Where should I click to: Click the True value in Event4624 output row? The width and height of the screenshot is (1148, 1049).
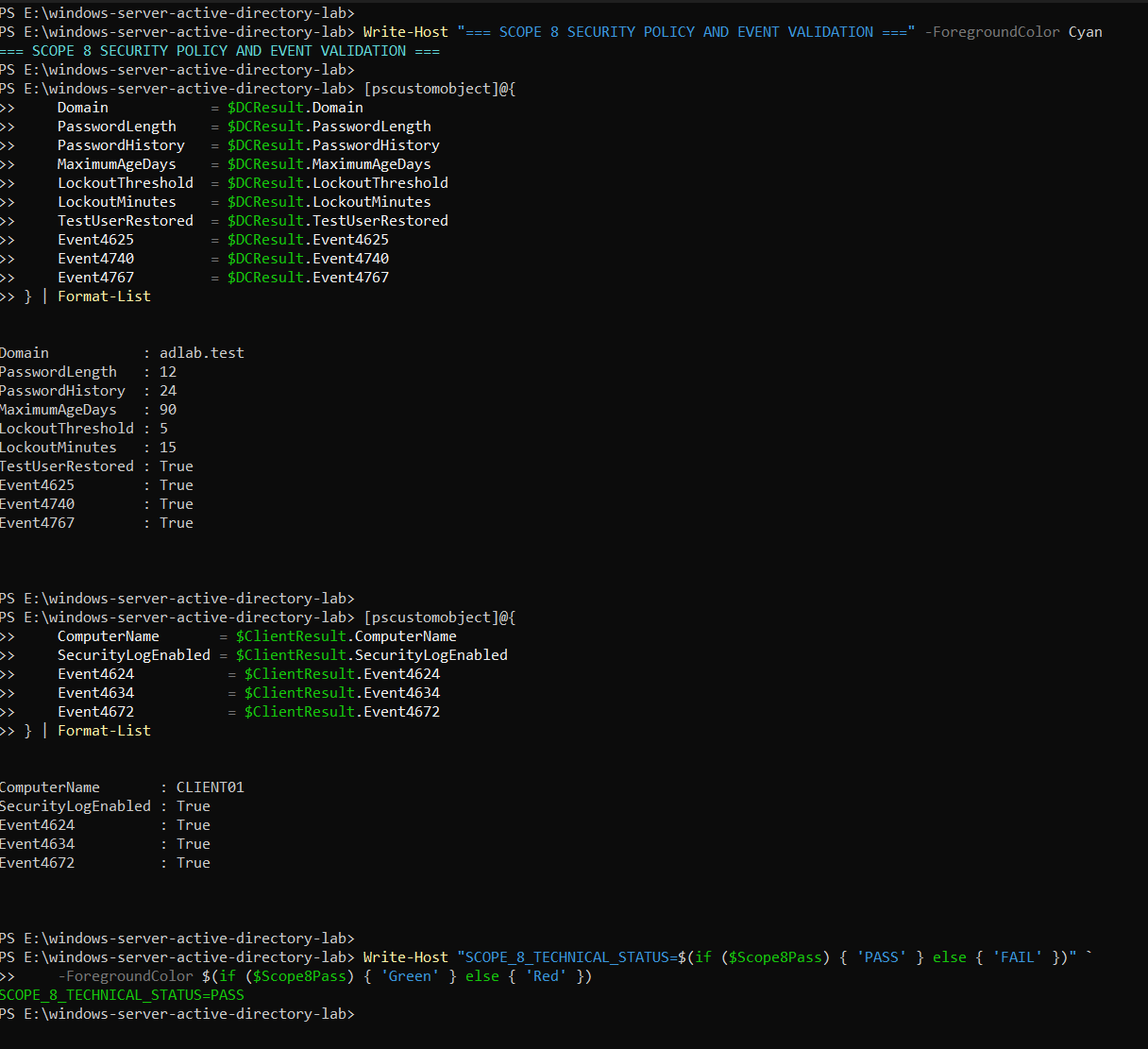pyautogui.click(x=194, y=825)
